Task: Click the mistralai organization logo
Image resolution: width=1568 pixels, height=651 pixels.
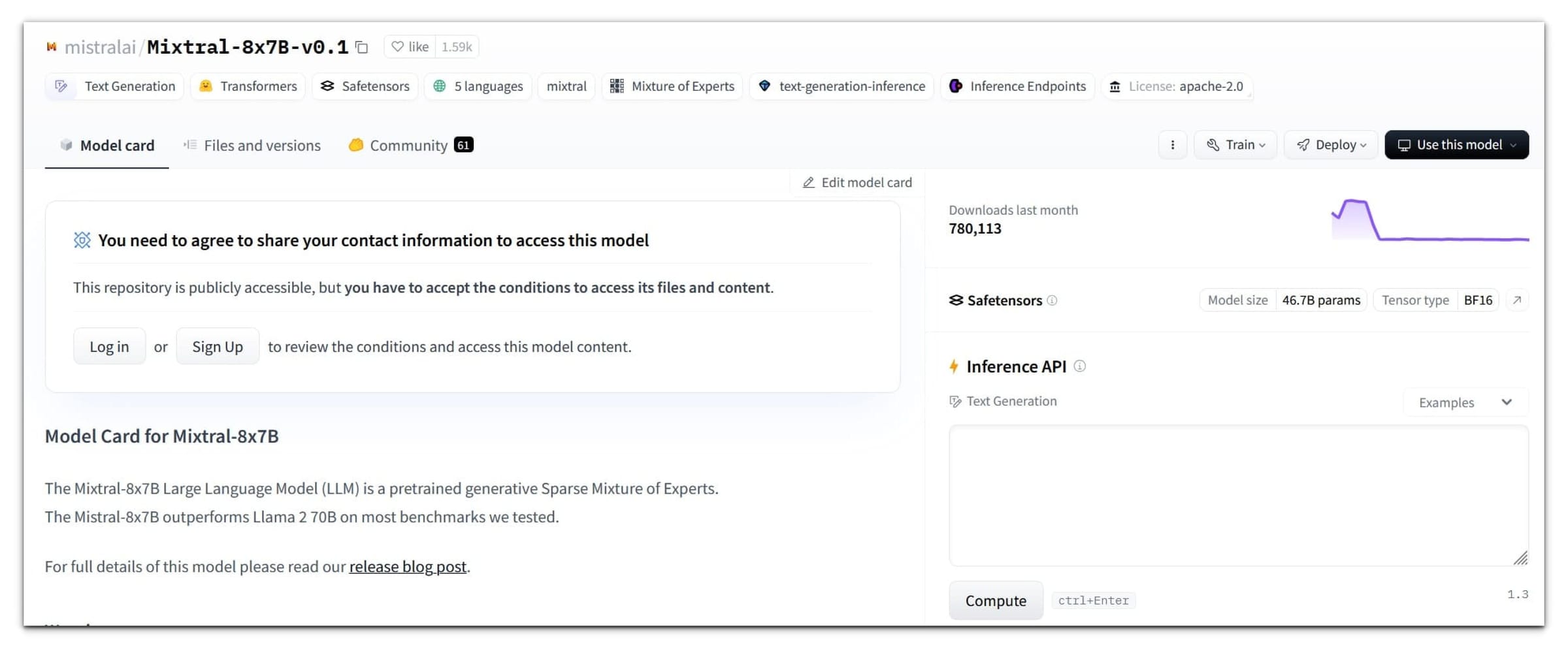Action: [x=52, y=47]
